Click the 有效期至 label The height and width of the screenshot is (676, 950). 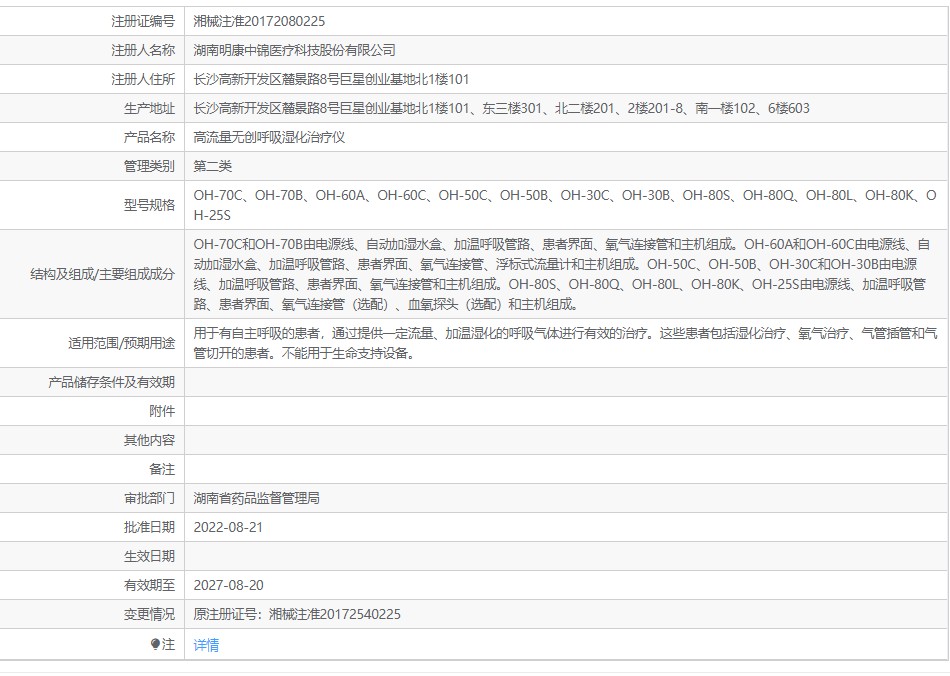(x=149, y=586)
